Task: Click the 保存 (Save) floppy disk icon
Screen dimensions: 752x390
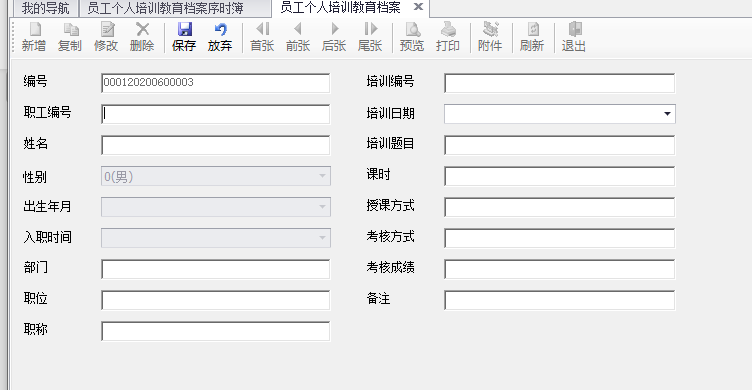Action: click(x=184, y=29)
